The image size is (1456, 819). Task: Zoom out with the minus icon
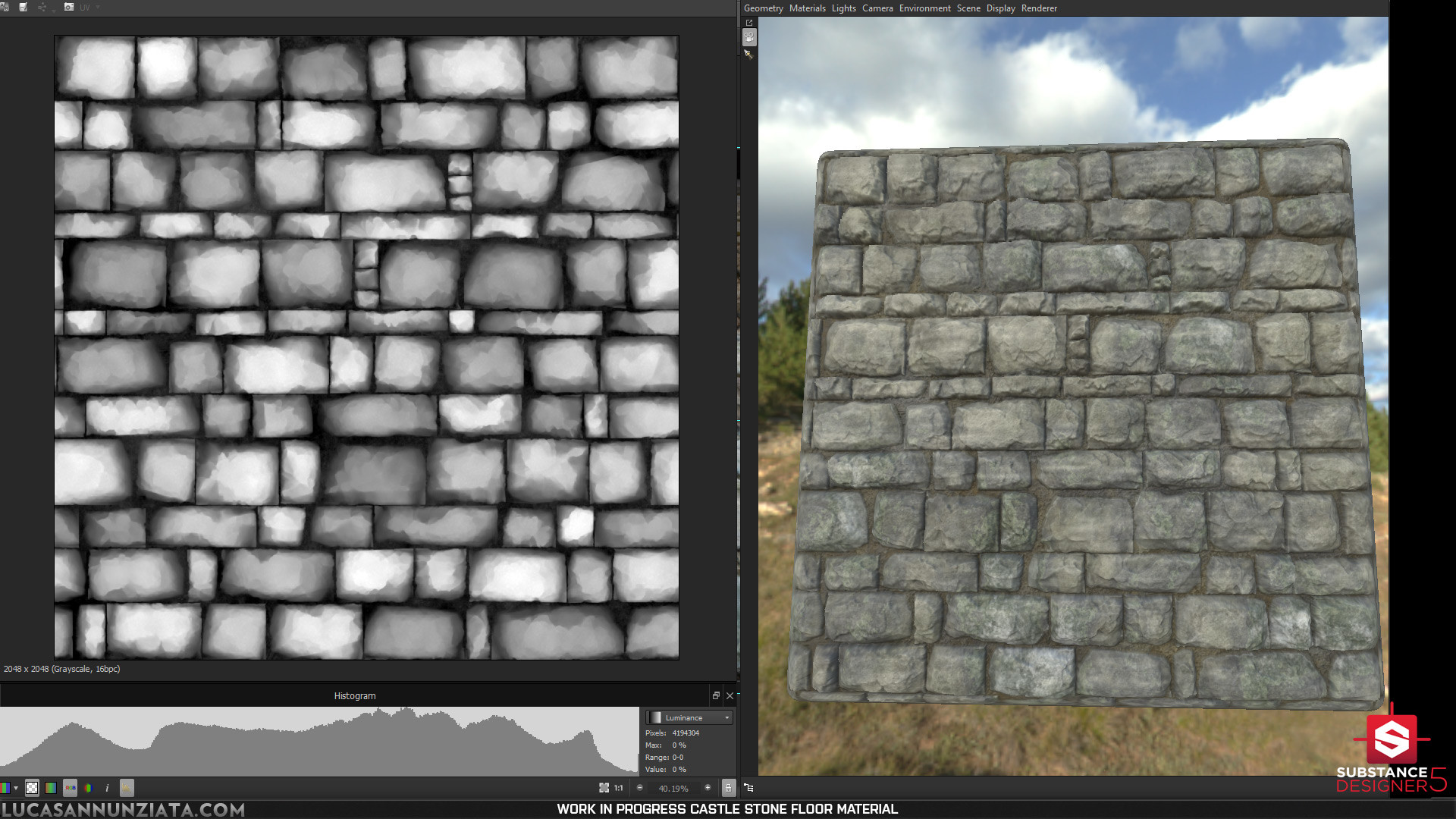tap(639, 788)
